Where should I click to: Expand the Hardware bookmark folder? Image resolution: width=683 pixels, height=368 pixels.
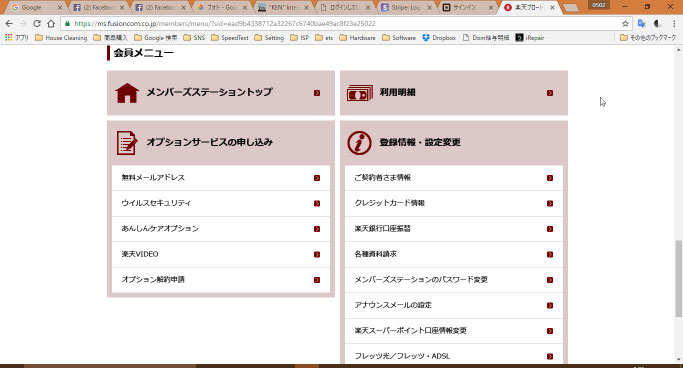357,38
